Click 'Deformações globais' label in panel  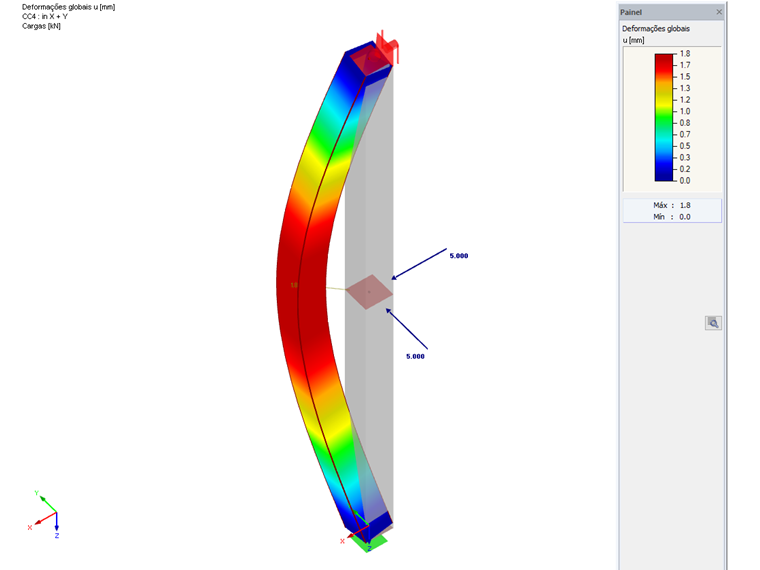point(656,29)
